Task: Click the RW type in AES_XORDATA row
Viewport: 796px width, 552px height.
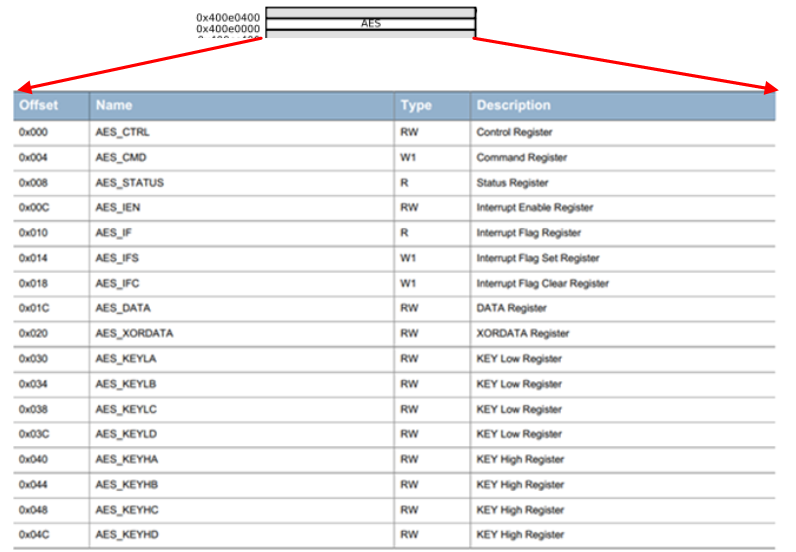Action: (x=409, y=334)
